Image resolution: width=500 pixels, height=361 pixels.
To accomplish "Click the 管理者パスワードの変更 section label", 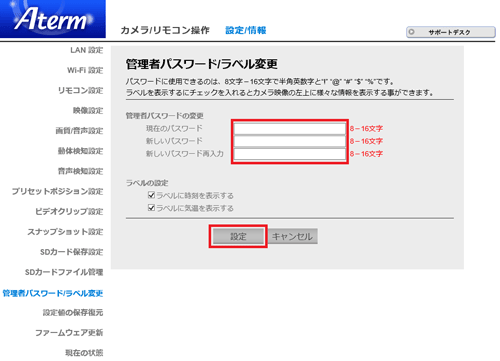I will pyautogui.click(x=164, y=116).
